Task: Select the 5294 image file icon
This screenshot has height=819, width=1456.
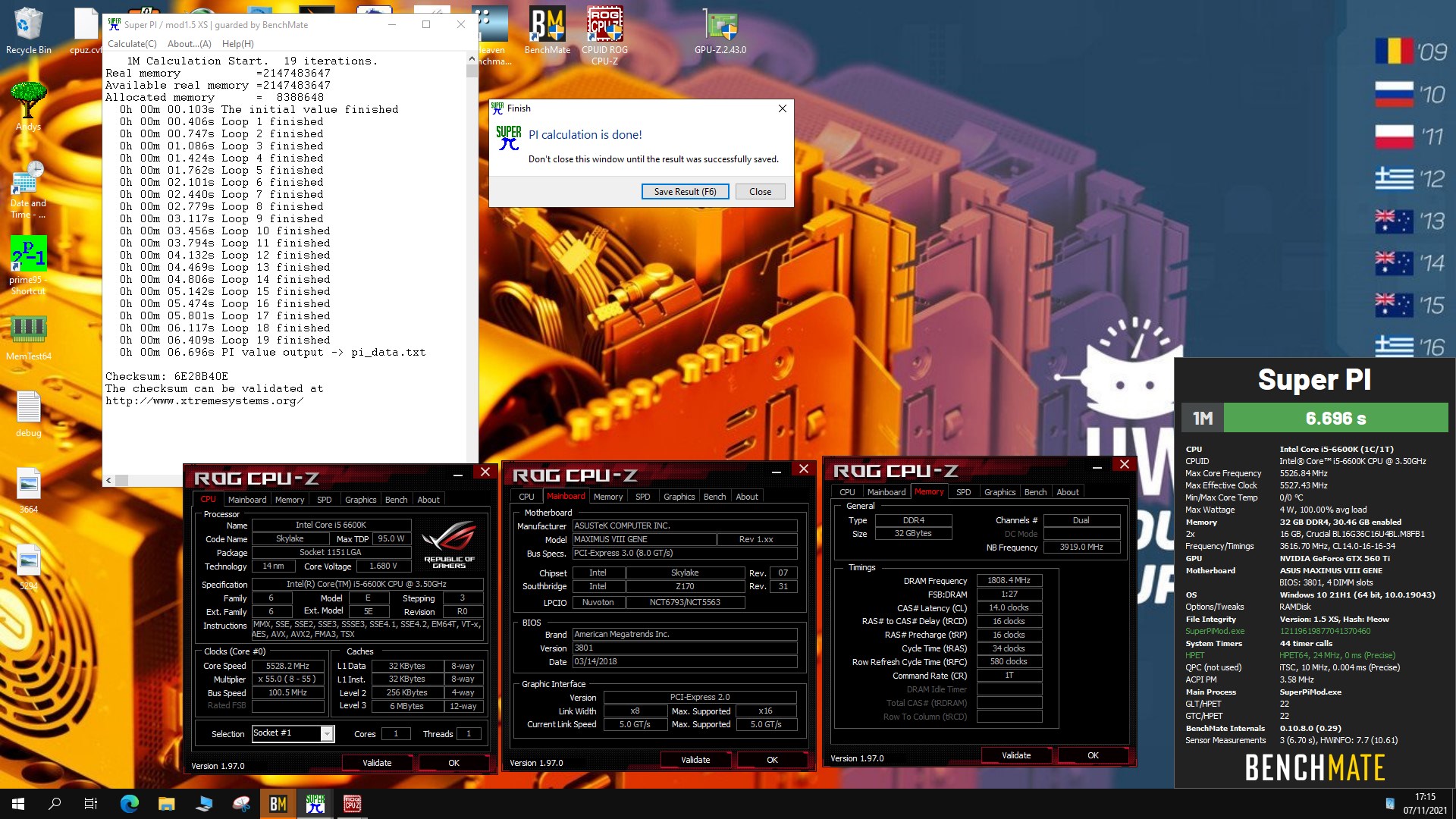Action: (x=28, y=566)
